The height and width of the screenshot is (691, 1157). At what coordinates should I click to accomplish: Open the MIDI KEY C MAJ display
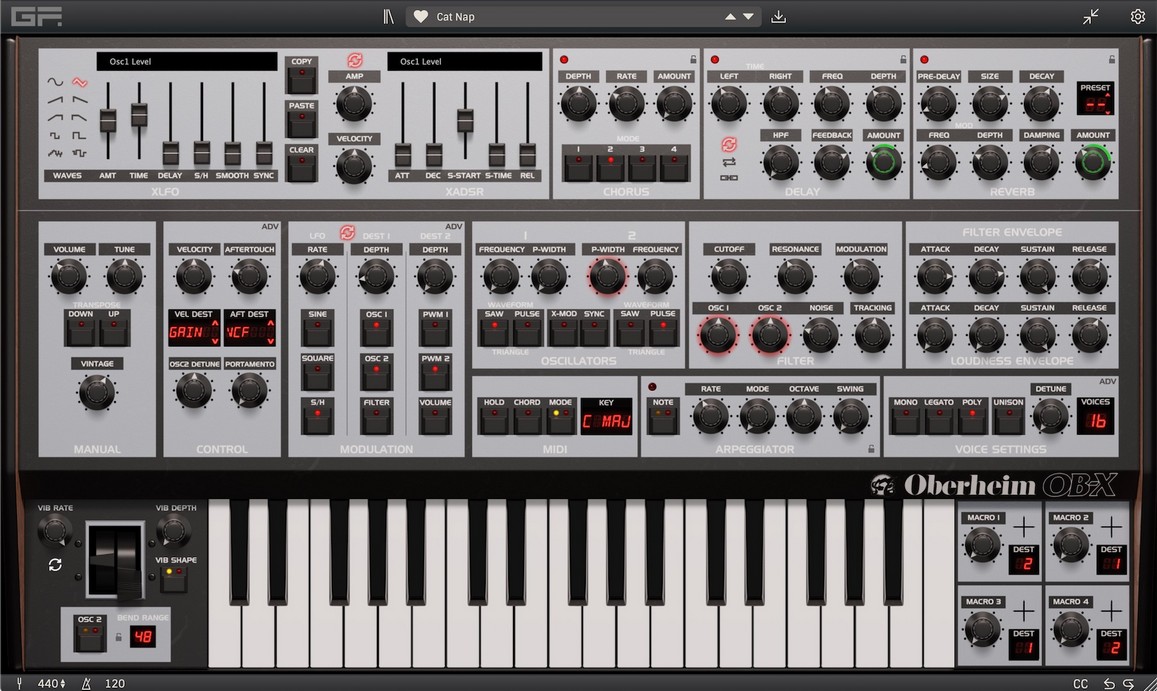tap(606, 422)
